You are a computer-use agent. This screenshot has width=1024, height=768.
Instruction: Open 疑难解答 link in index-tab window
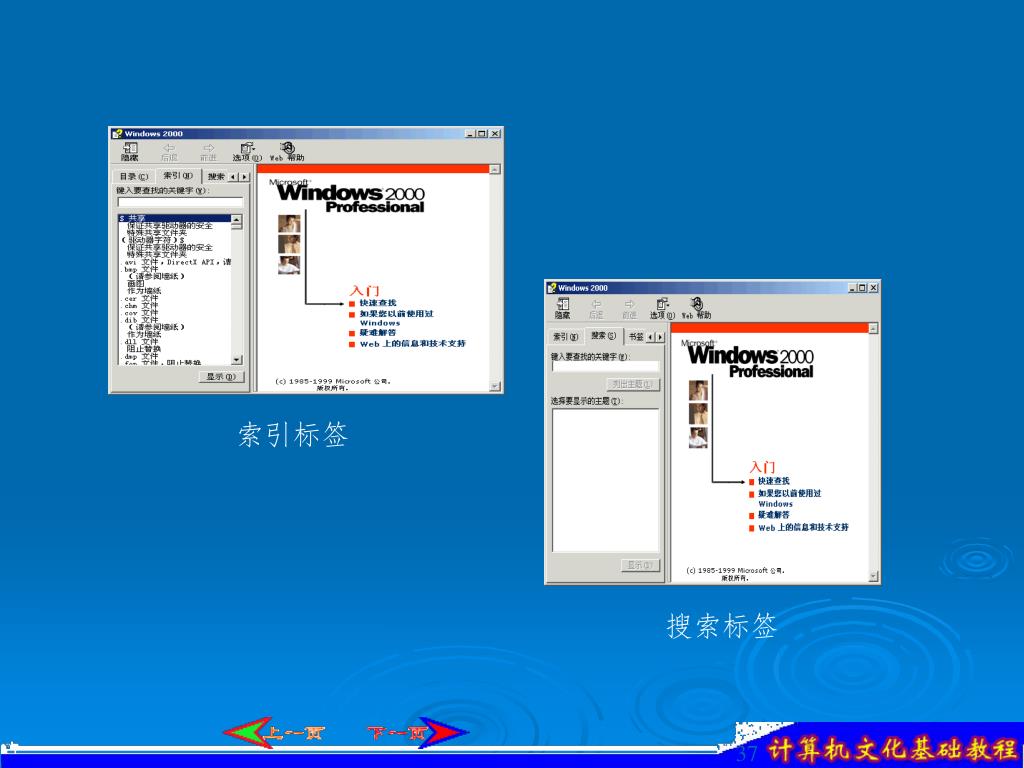(378, 333)
